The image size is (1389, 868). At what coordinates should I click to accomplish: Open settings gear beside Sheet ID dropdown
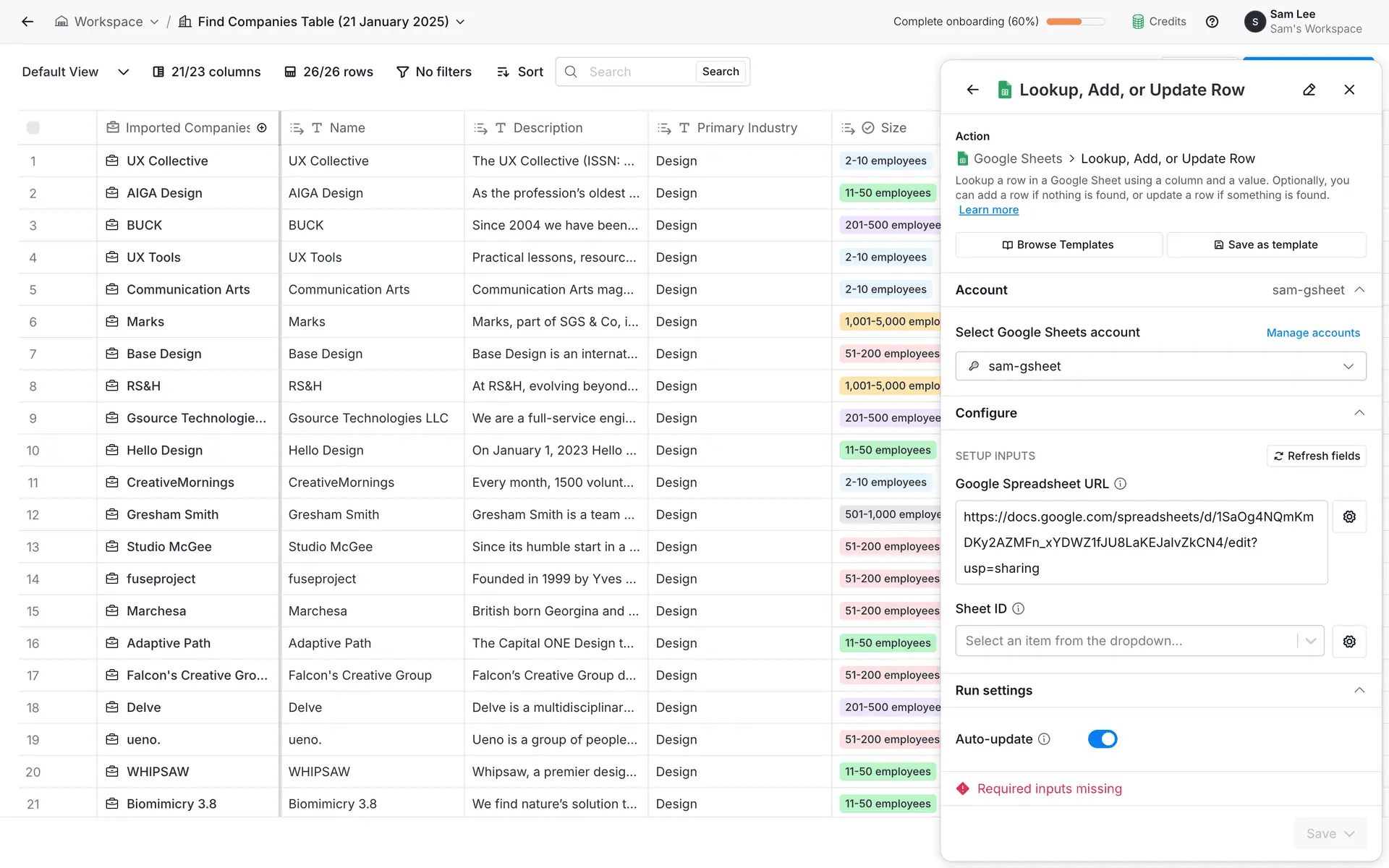(x=1348, y=641)
